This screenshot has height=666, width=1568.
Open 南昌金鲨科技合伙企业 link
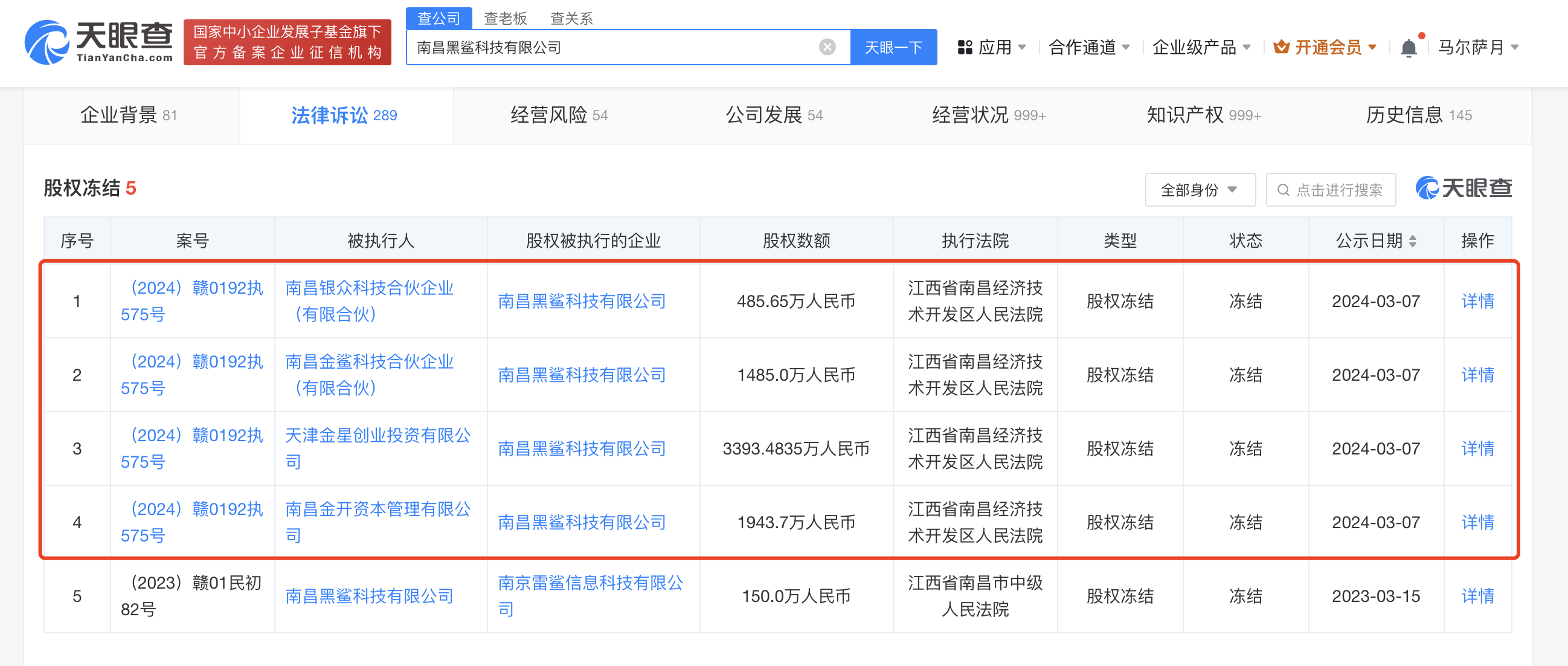tap(370, 374)
